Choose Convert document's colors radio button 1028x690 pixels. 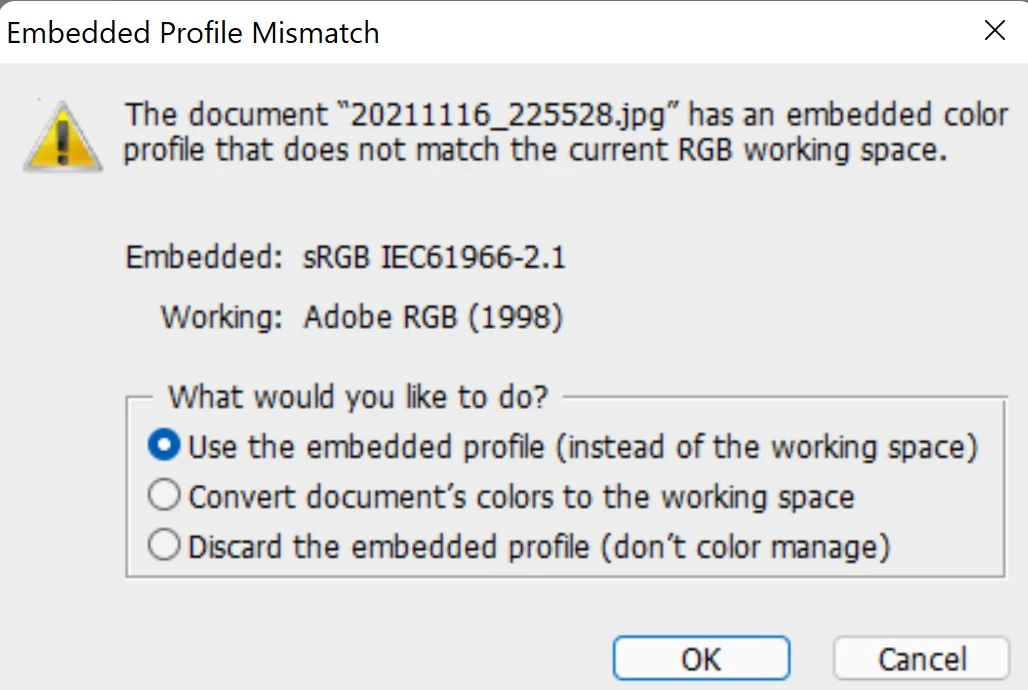pyautogui.click(x=163, y=496)
